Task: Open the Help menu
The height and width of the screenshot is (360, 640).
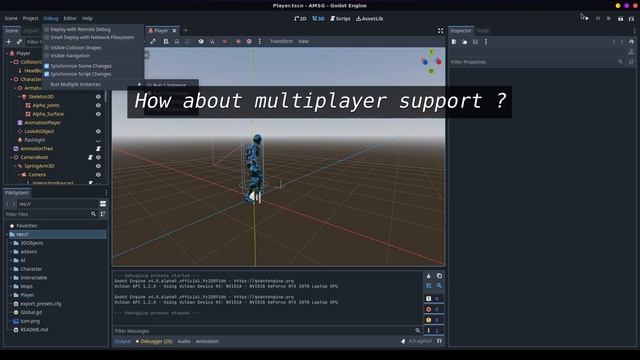Action: point(87,18)
